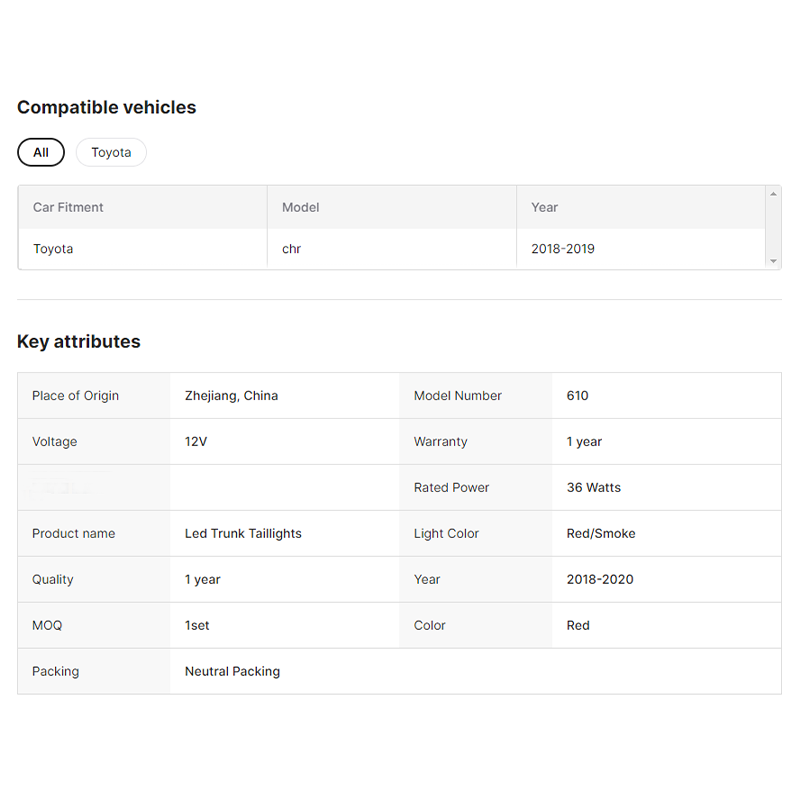Image resolution: width=800 pixels, height=800 pixels.
Task: Select the All vehicles filter pill
Action: (41, 152)
